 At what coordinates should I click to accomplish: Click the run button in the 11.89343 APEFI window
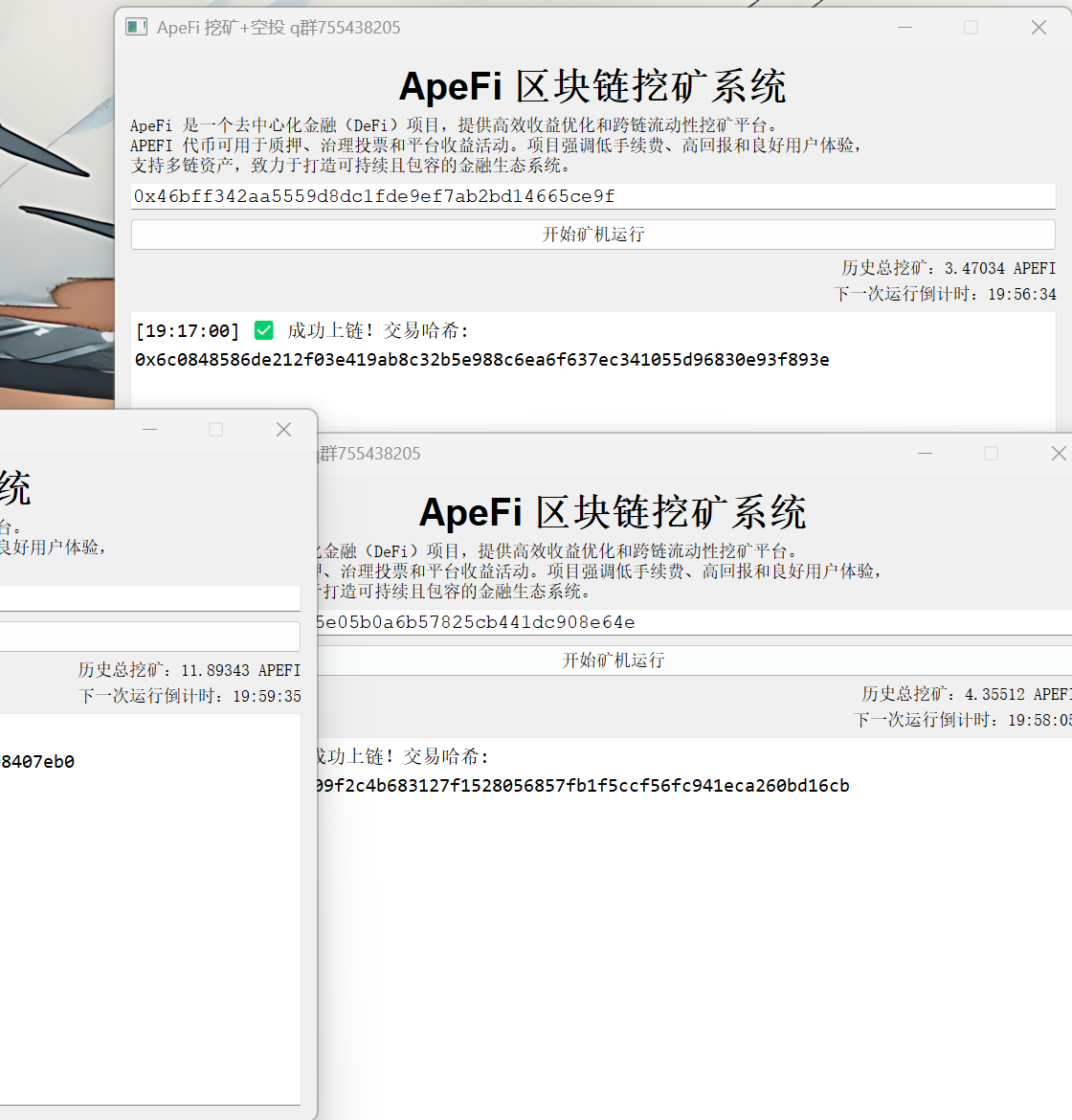coord(149,637)
